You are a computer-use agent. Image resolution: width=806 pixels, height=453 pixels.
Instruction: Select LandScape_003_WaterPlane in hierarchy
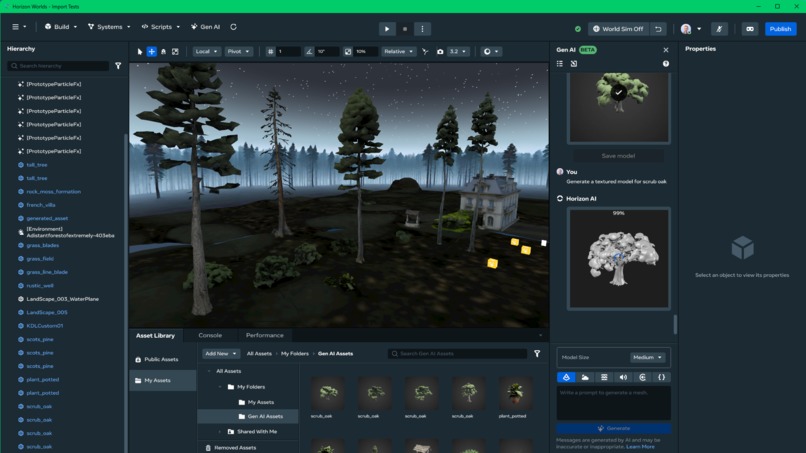tap(62, 299)
